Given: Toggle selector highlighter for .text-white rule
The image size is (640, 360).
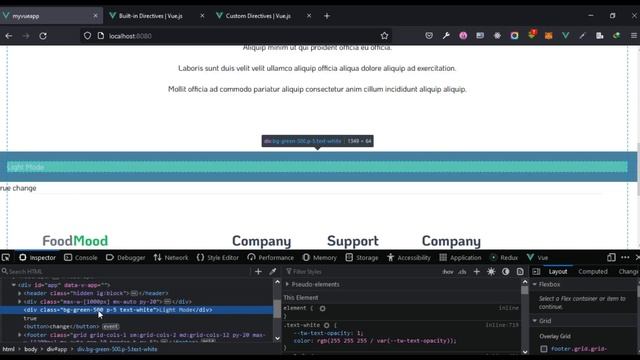Looking at the screenshot, I should point(327,325).
